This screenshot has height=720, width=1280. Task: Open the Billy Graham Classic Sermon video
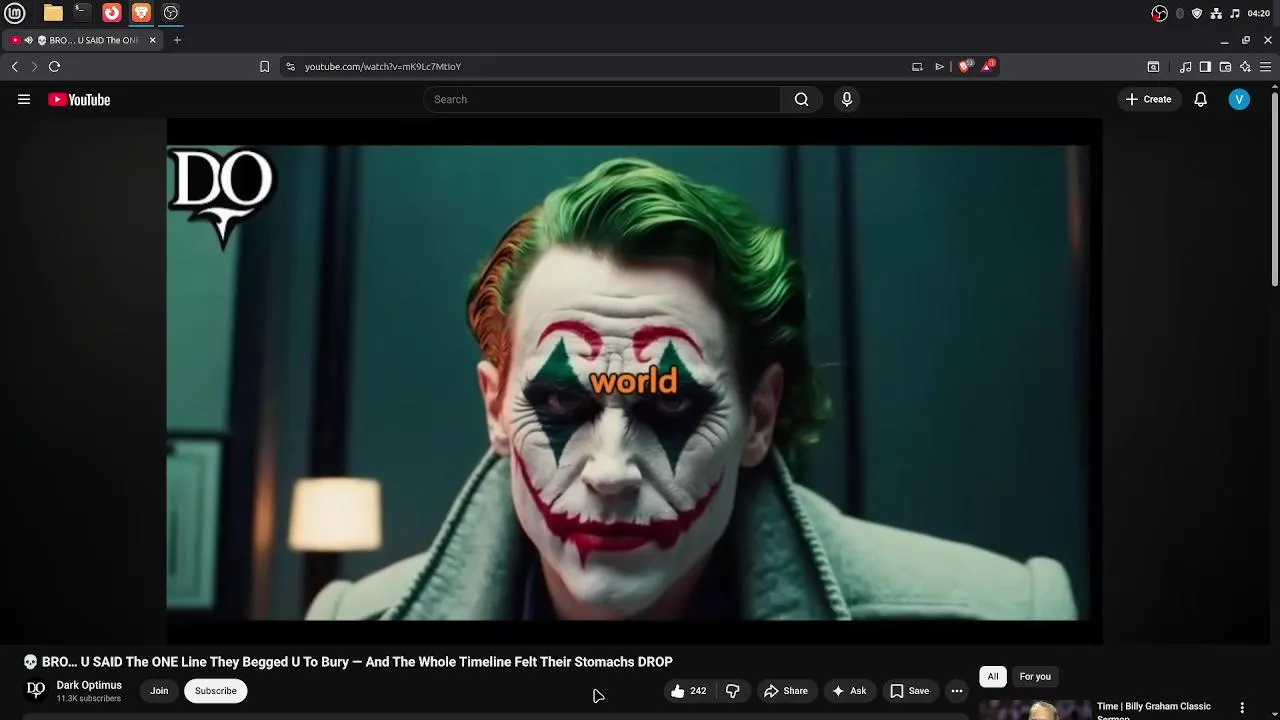[1154, 710]
